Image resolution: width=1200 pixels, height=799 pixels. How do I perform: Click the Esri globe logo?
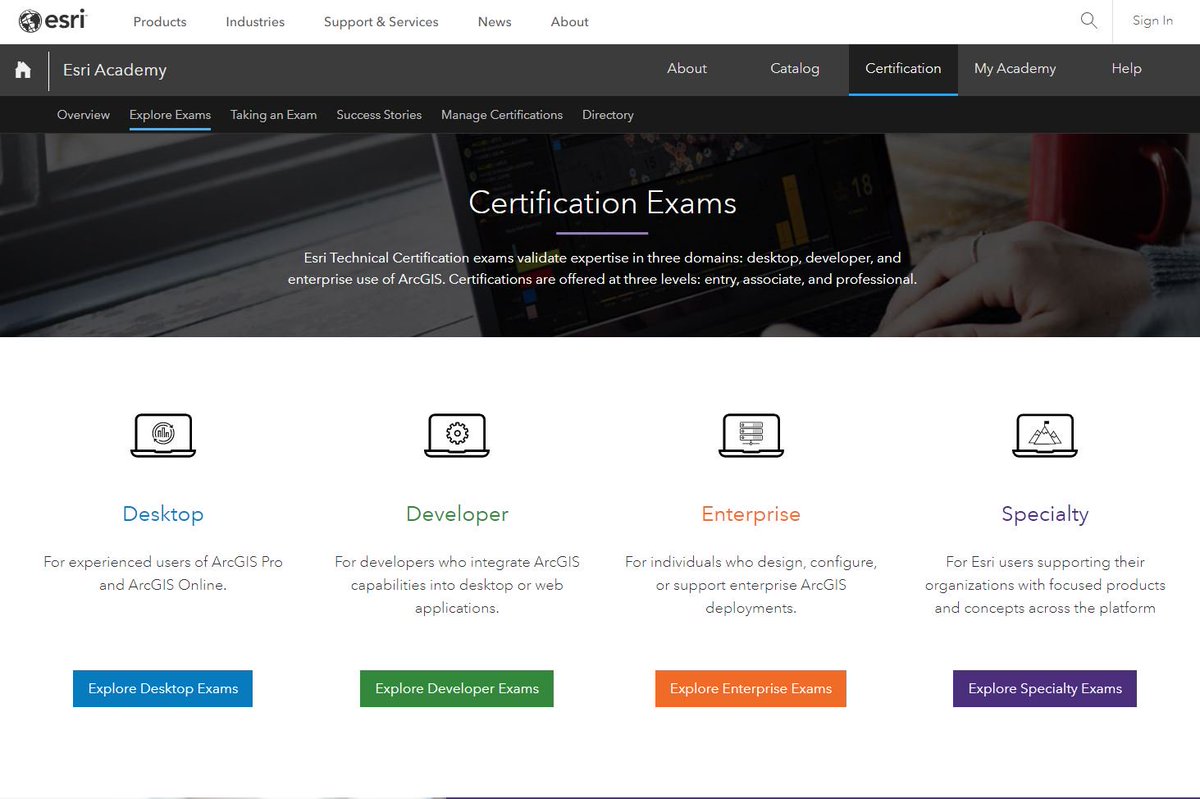tap(52, 21)
